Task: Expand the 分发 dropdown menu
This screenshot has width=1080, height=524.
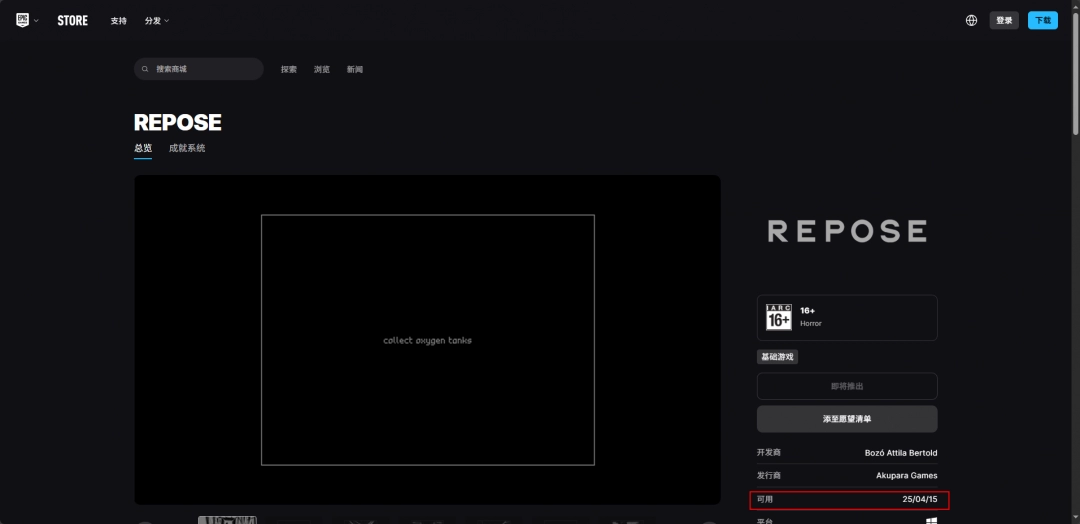Action: click(157, 21)
